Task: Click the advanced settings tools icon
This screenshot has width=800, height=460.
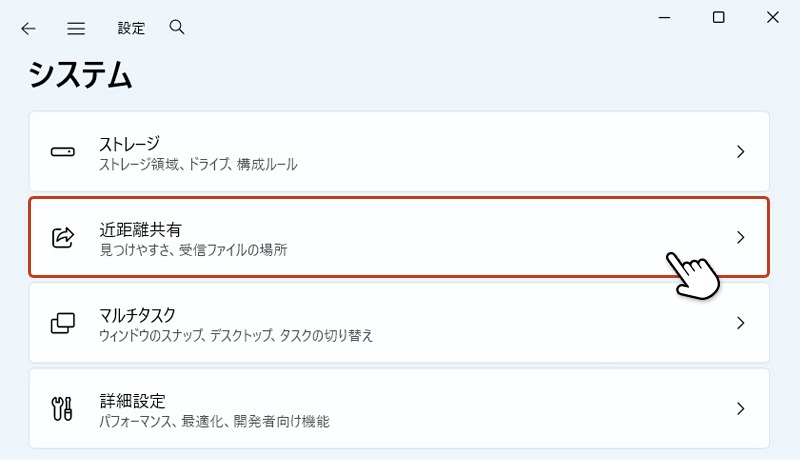Action: (x=62, y=409)
